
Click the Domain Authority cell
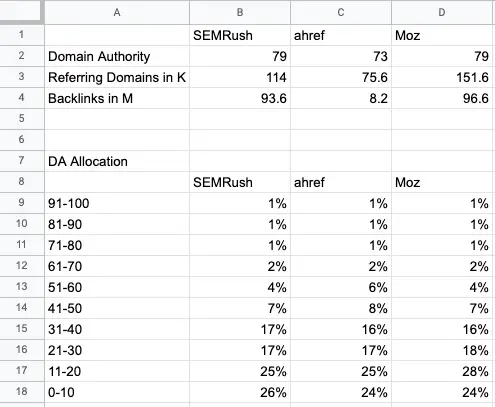coord(117,56)
